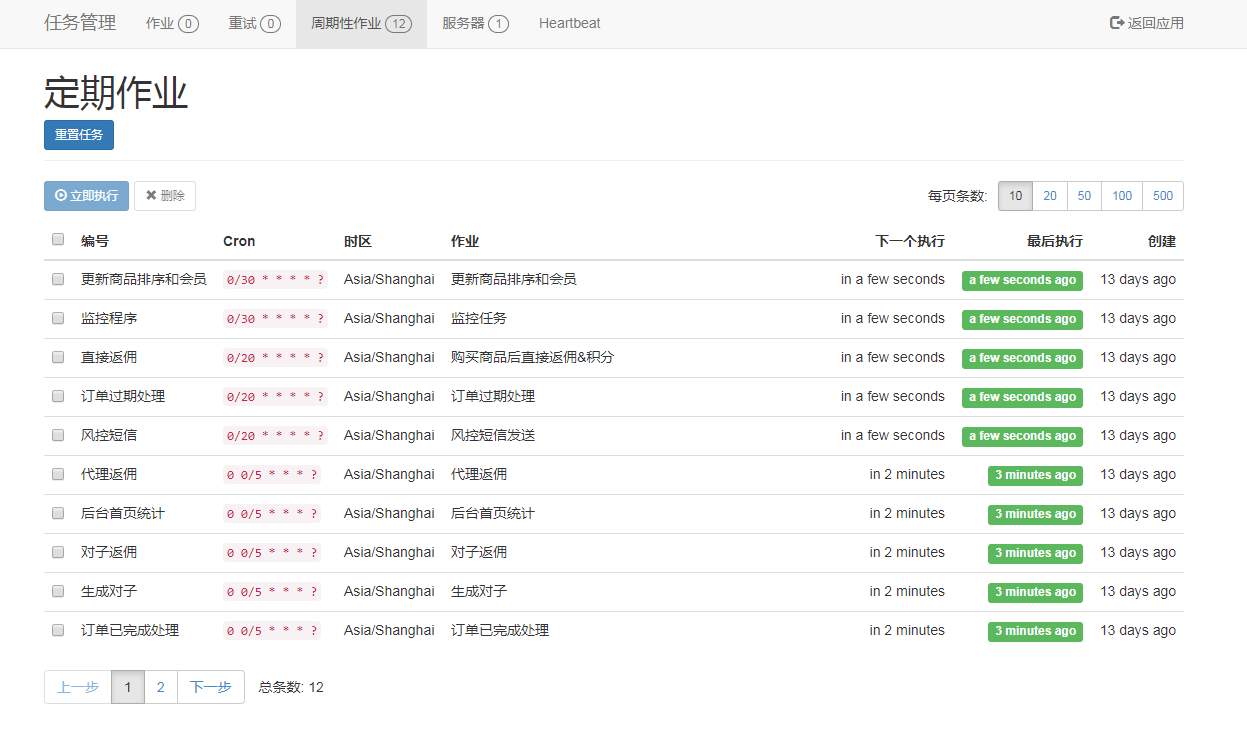Click next-run time of 对子返佣 row
The image size is (1247, 732).
[x=907, y=552]
